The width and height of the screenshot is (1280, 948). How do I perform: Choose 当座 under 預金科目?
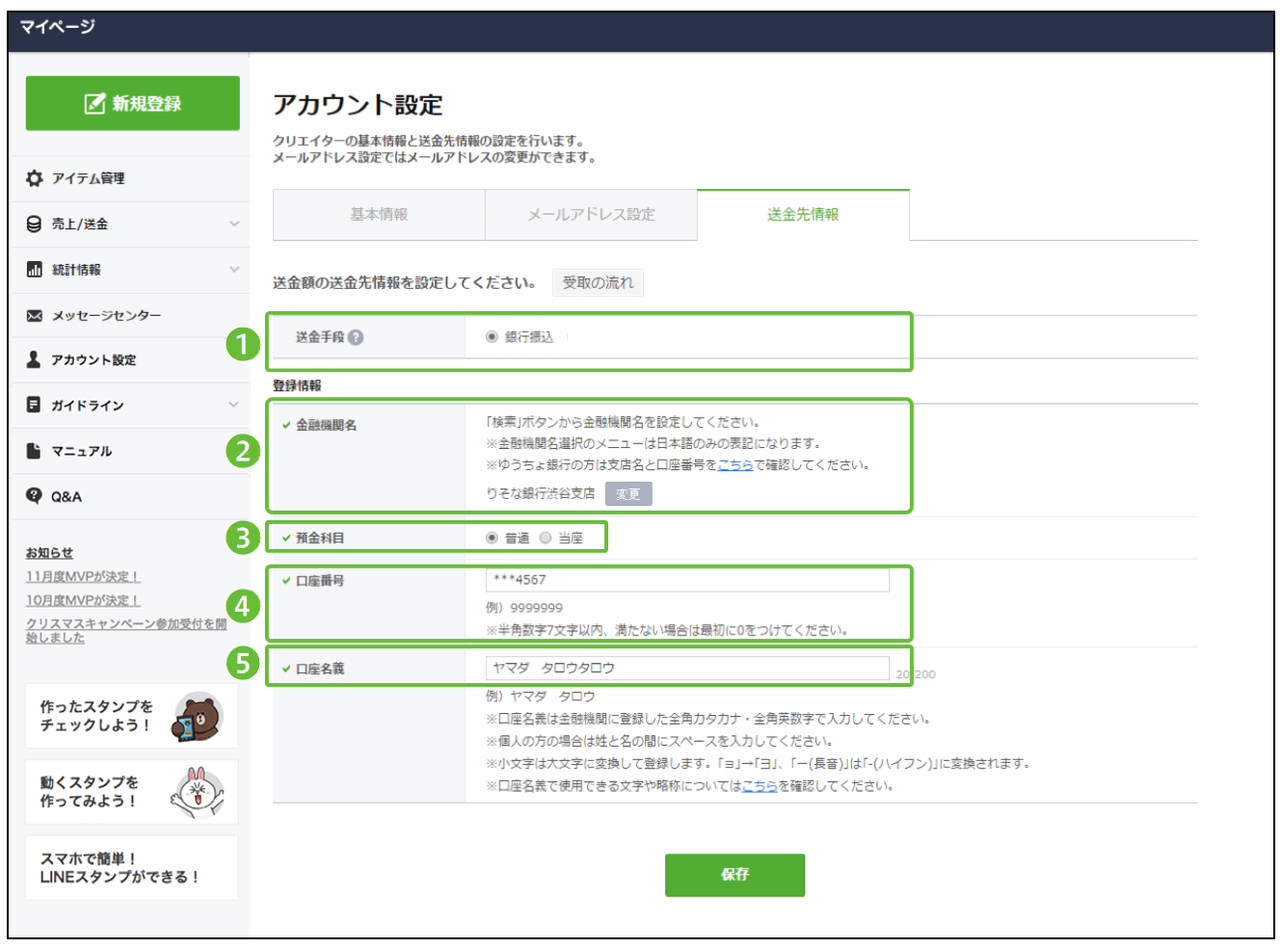[546, 535]
